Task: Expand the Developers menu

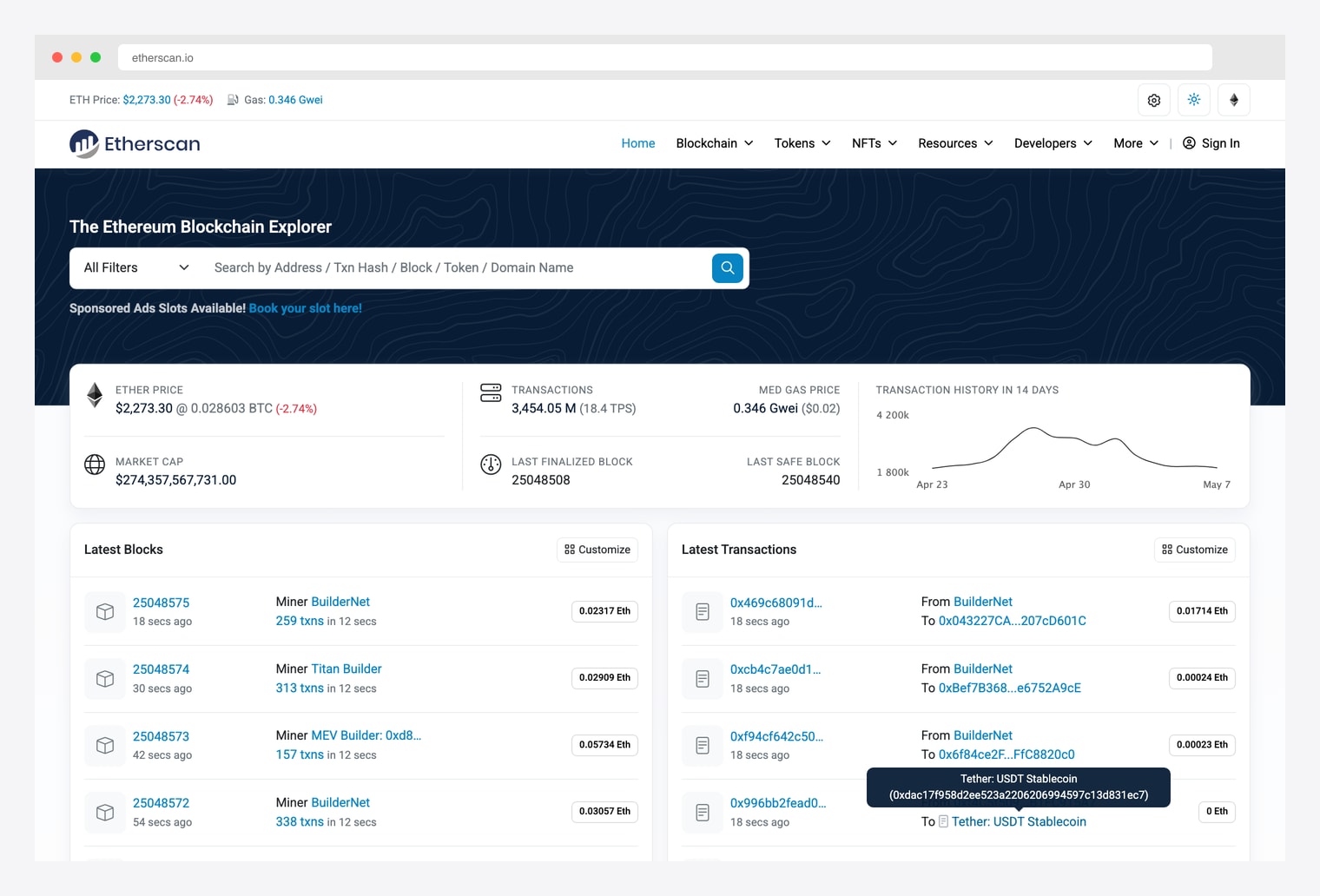Action: pyautogui.click(x=1053, y=143)
